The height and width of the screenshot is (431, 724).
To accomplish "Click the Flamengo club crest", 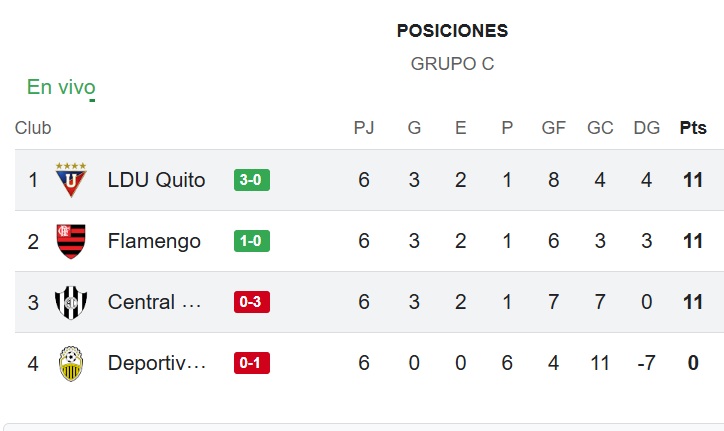I will tap(71, 241).
